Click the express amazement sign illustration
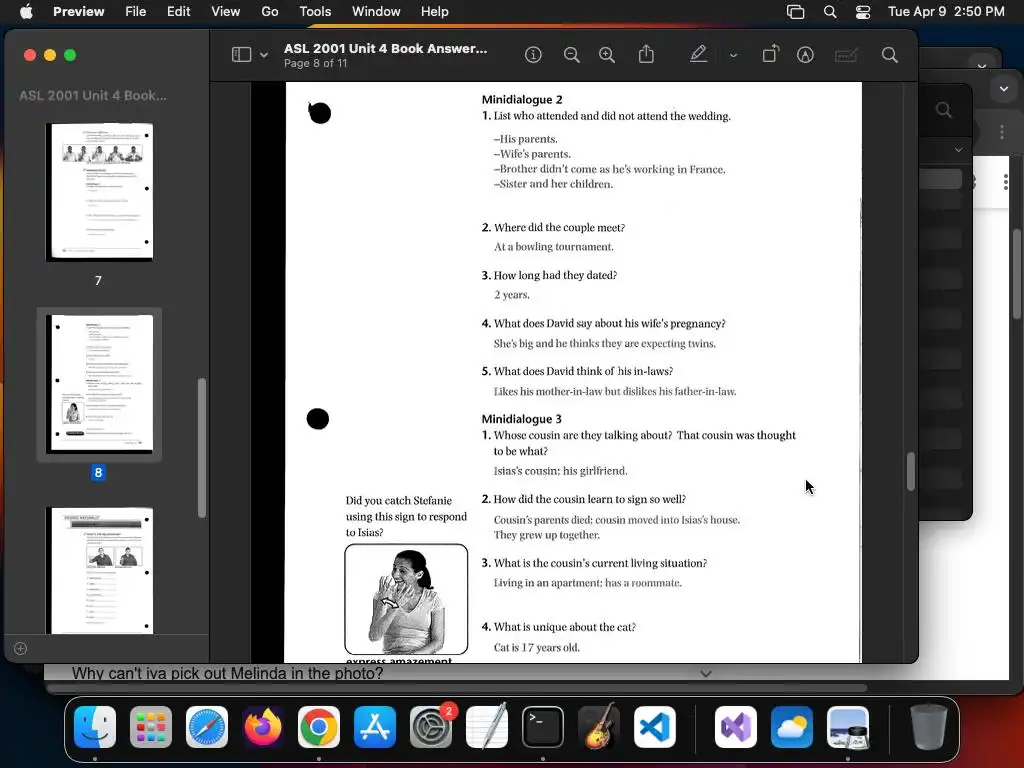This screenshot has height=768, width=1024. [x=406, y=599]
